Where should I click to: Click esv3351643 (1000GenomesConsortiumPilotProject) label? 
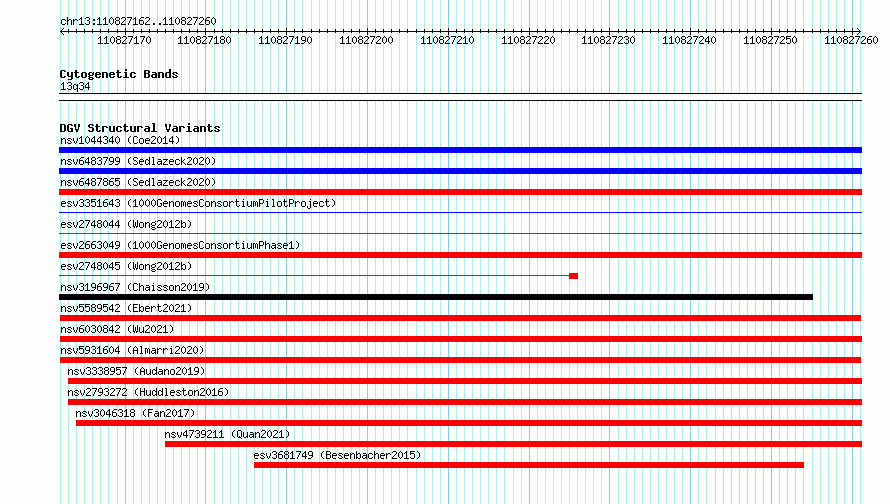198,203
